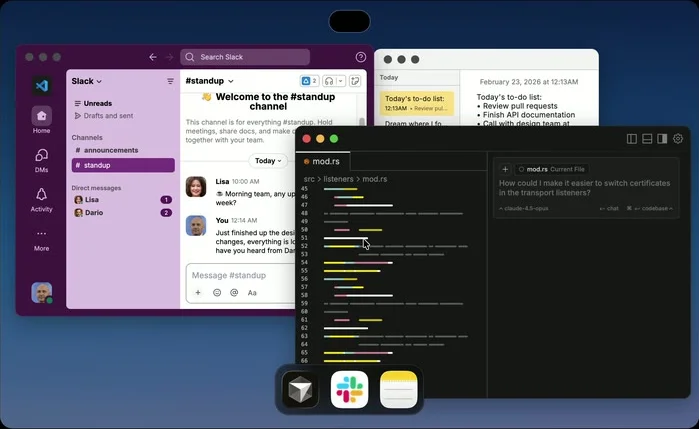Click 'src' in the editor breadcrumb
699x429 pixels.
click(x=309, y=179)
